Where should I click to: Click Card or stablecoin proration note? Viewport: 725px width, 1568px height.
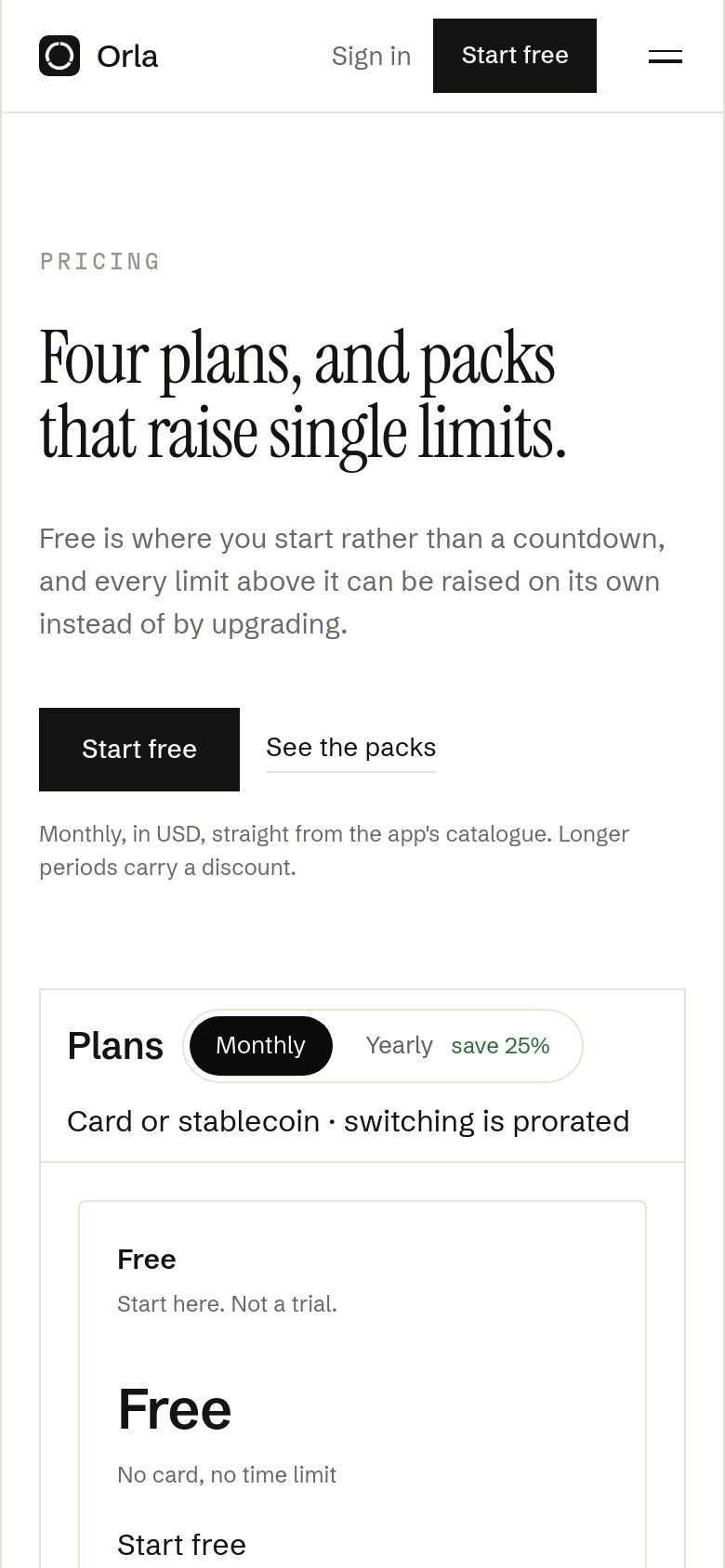pos(349,1122)
